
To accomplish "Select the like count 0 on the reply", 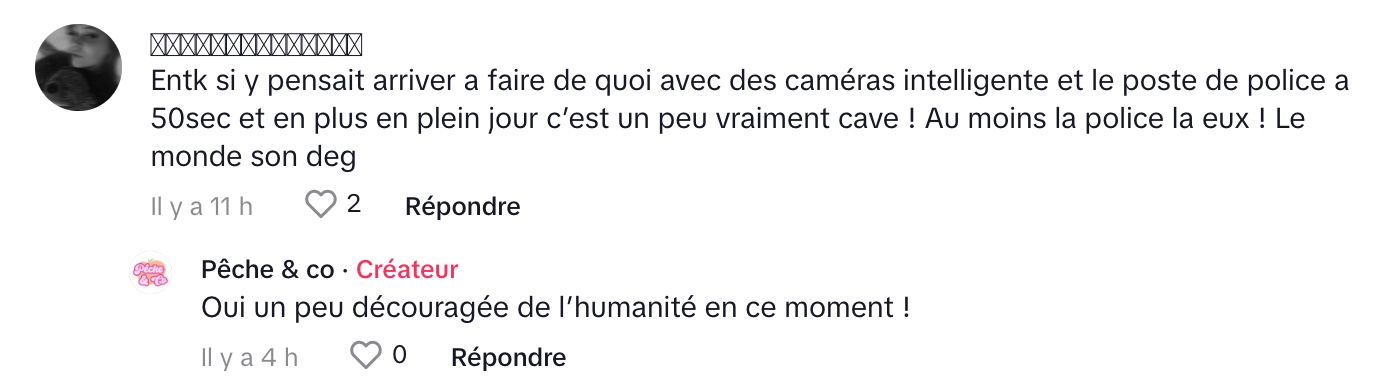I will [400, 355].
